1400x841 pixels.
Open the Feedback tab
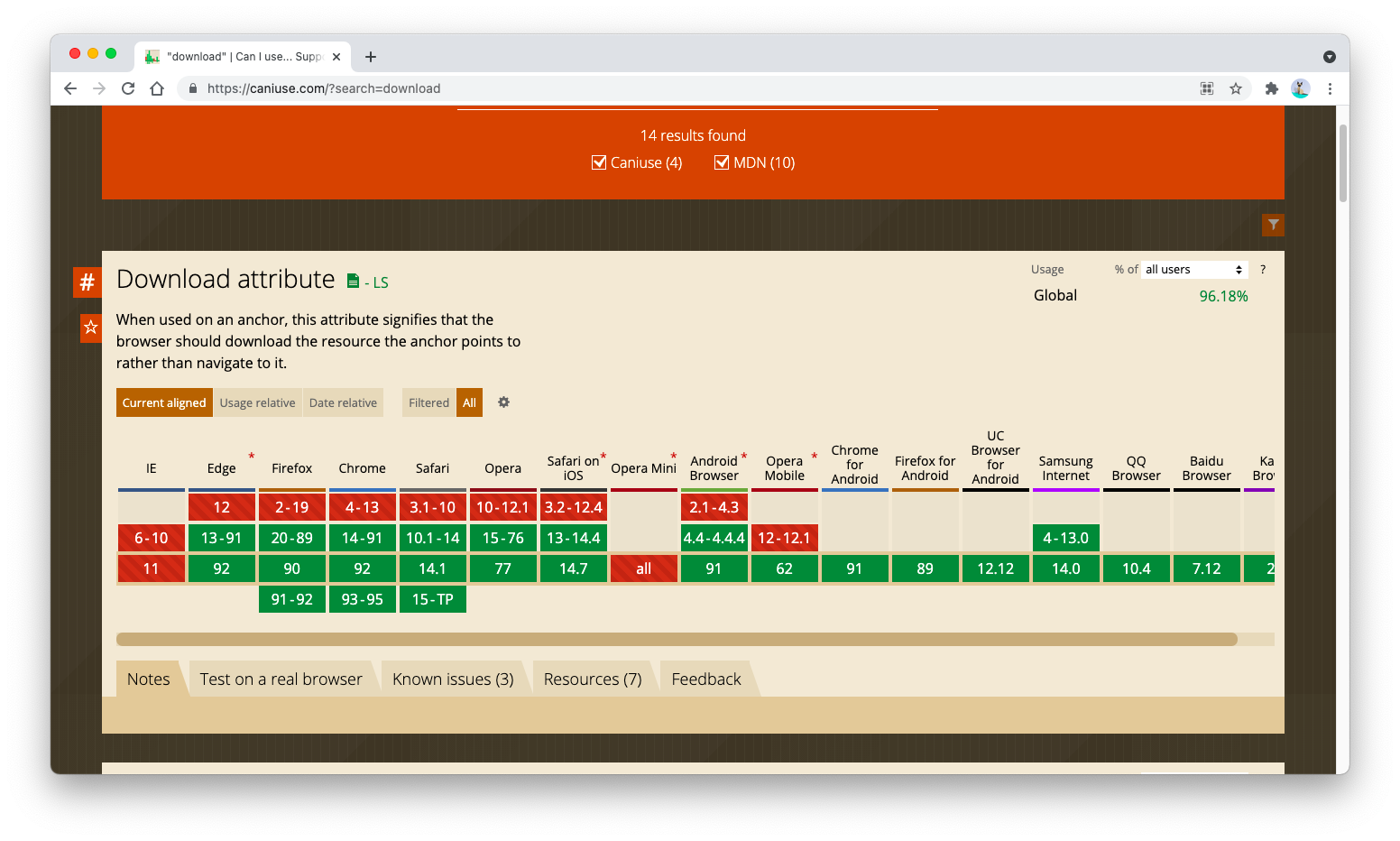706,679
